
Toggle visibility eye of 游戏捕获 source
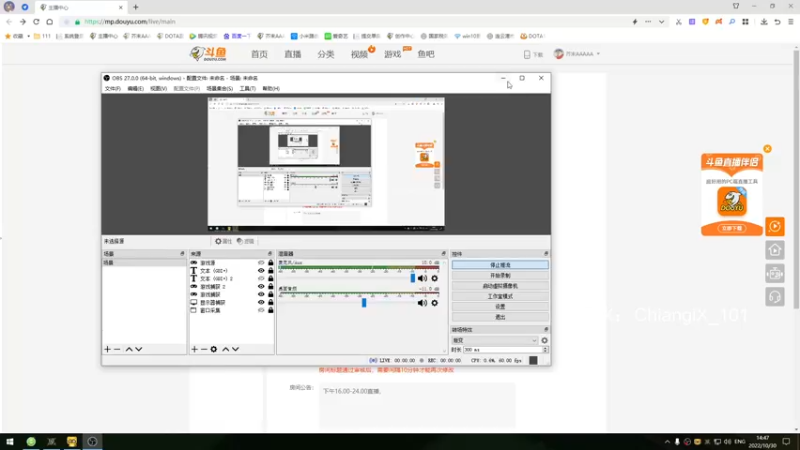261,294
